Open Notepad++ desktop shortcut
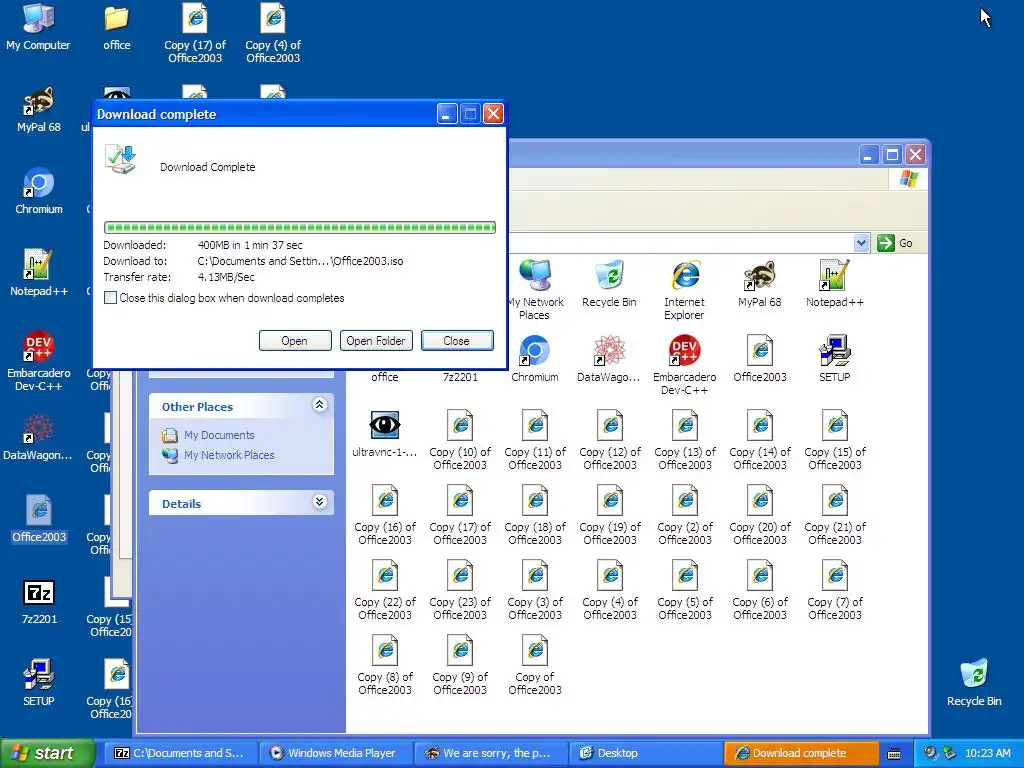 (x=39, y=272)
